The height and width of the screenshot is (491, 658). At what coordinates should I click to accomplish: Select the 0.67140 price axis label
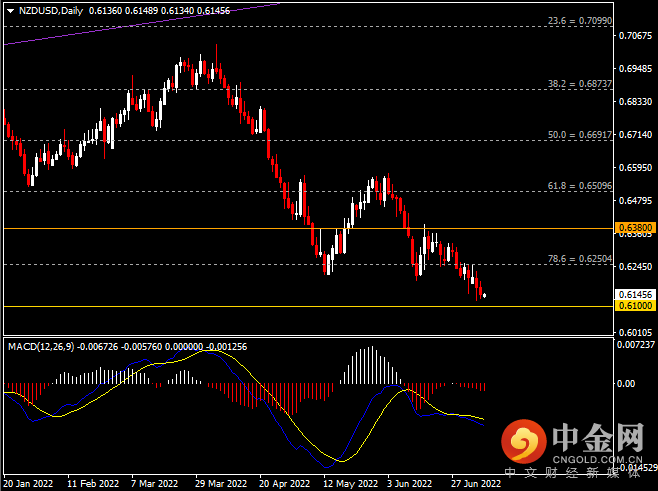point(636,135)
